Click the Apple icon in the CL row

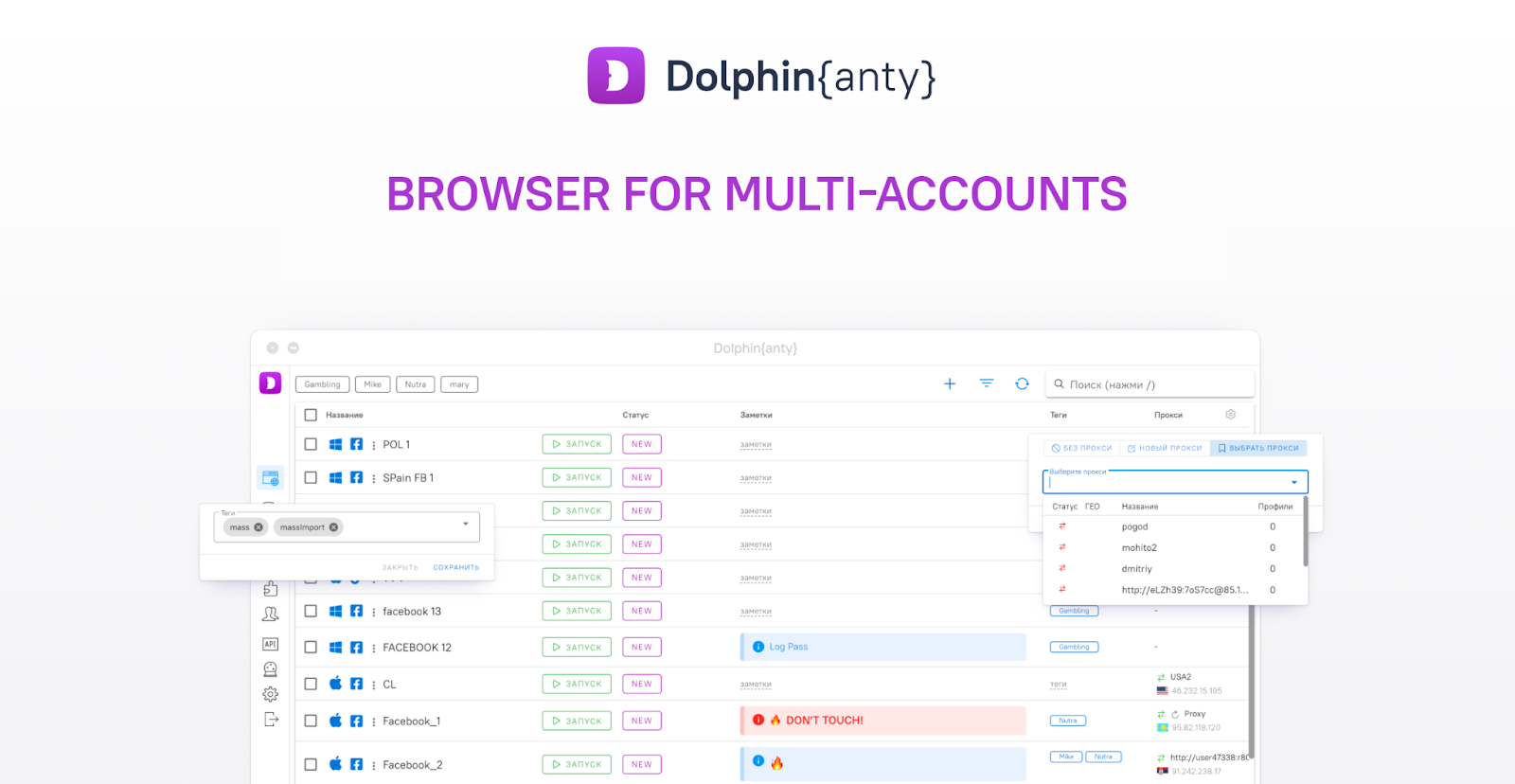335,684
